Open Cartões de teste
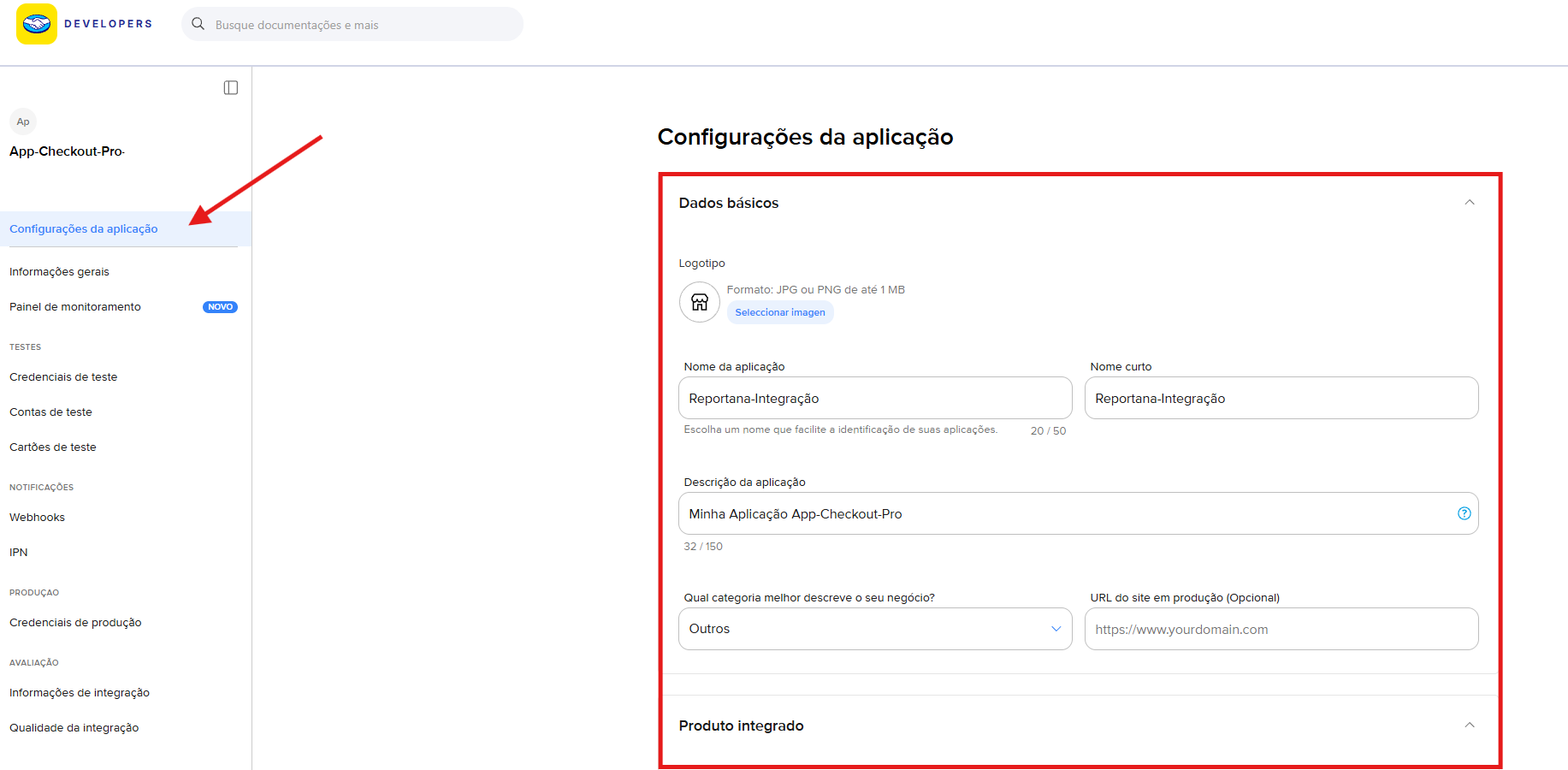1568x770 pixels. [x=53, y=447]
